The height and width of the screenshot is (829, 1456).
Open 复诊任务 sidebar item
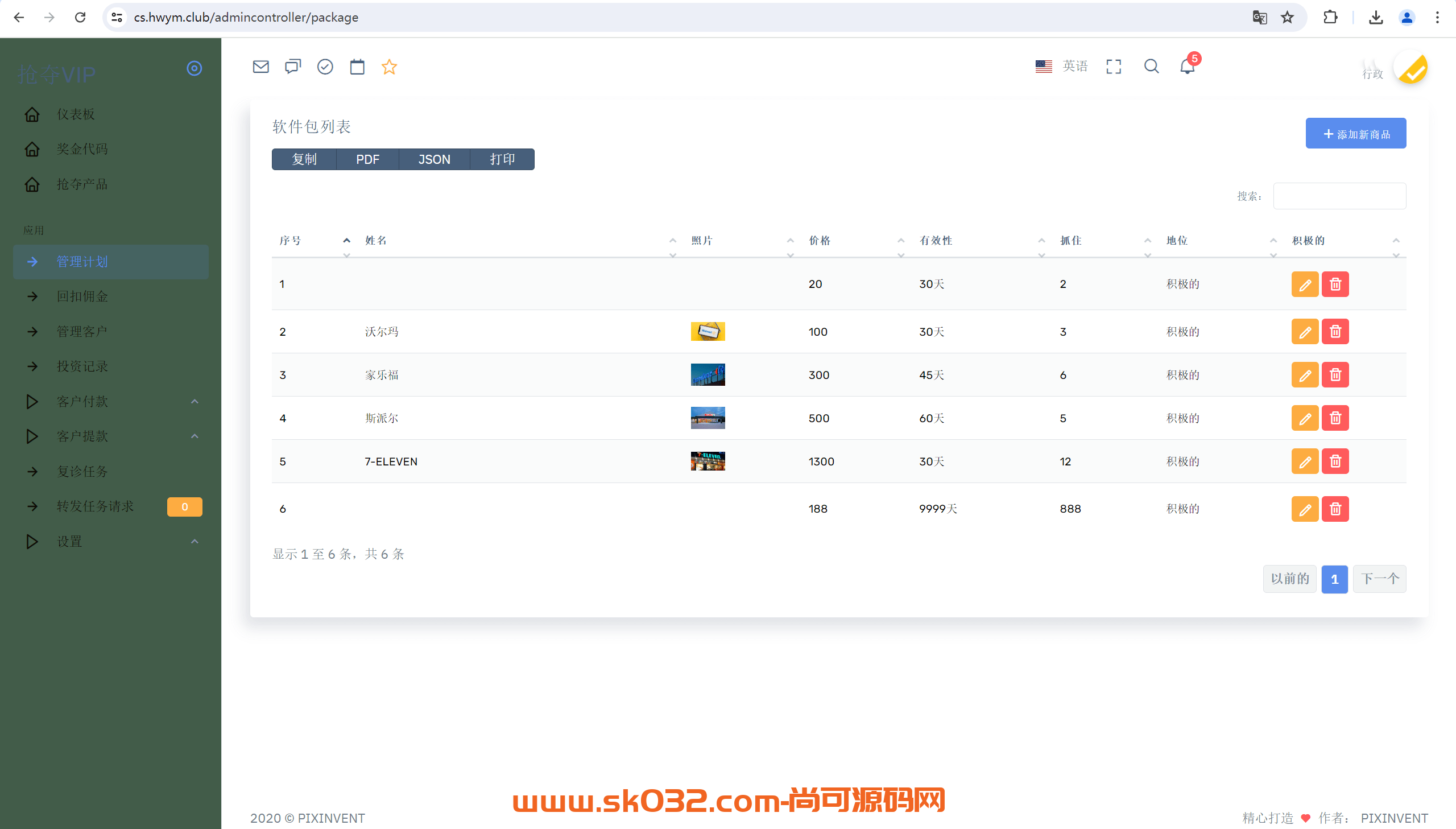(111, 472)
